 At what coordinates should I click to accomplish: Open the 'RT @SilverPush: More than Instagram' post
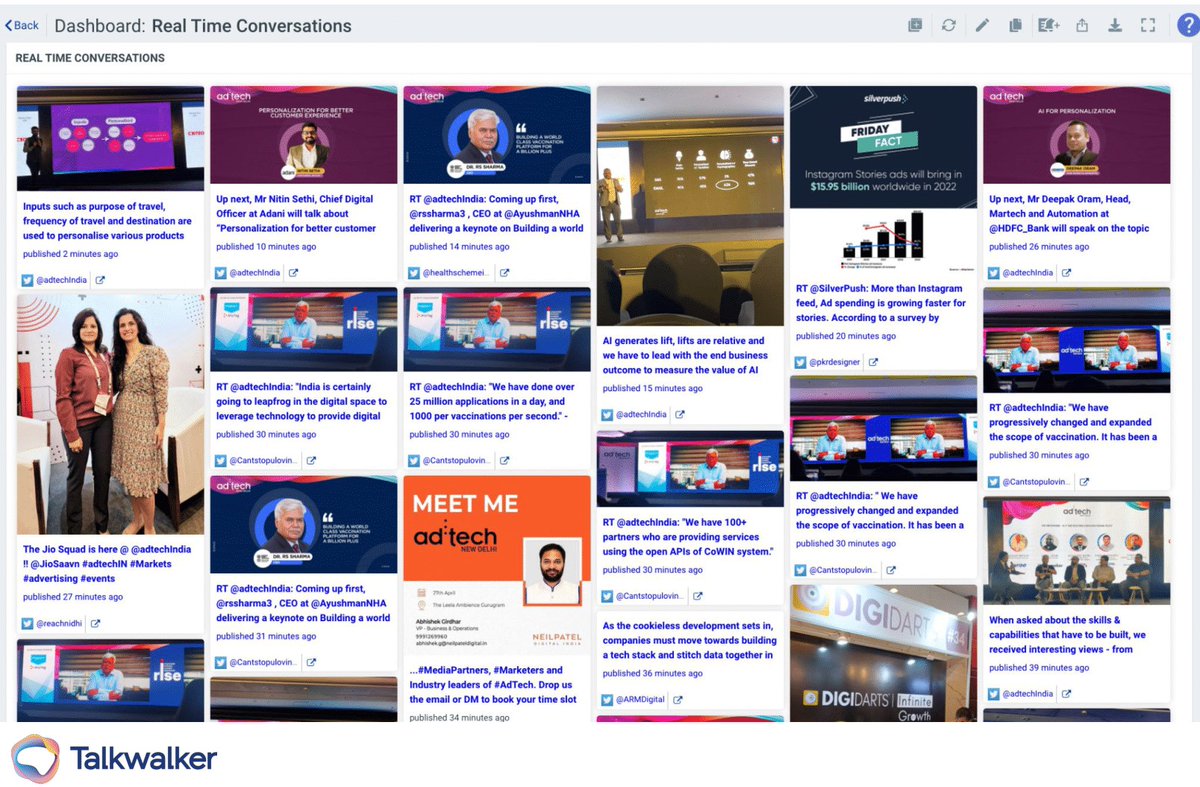click(881, 303)
